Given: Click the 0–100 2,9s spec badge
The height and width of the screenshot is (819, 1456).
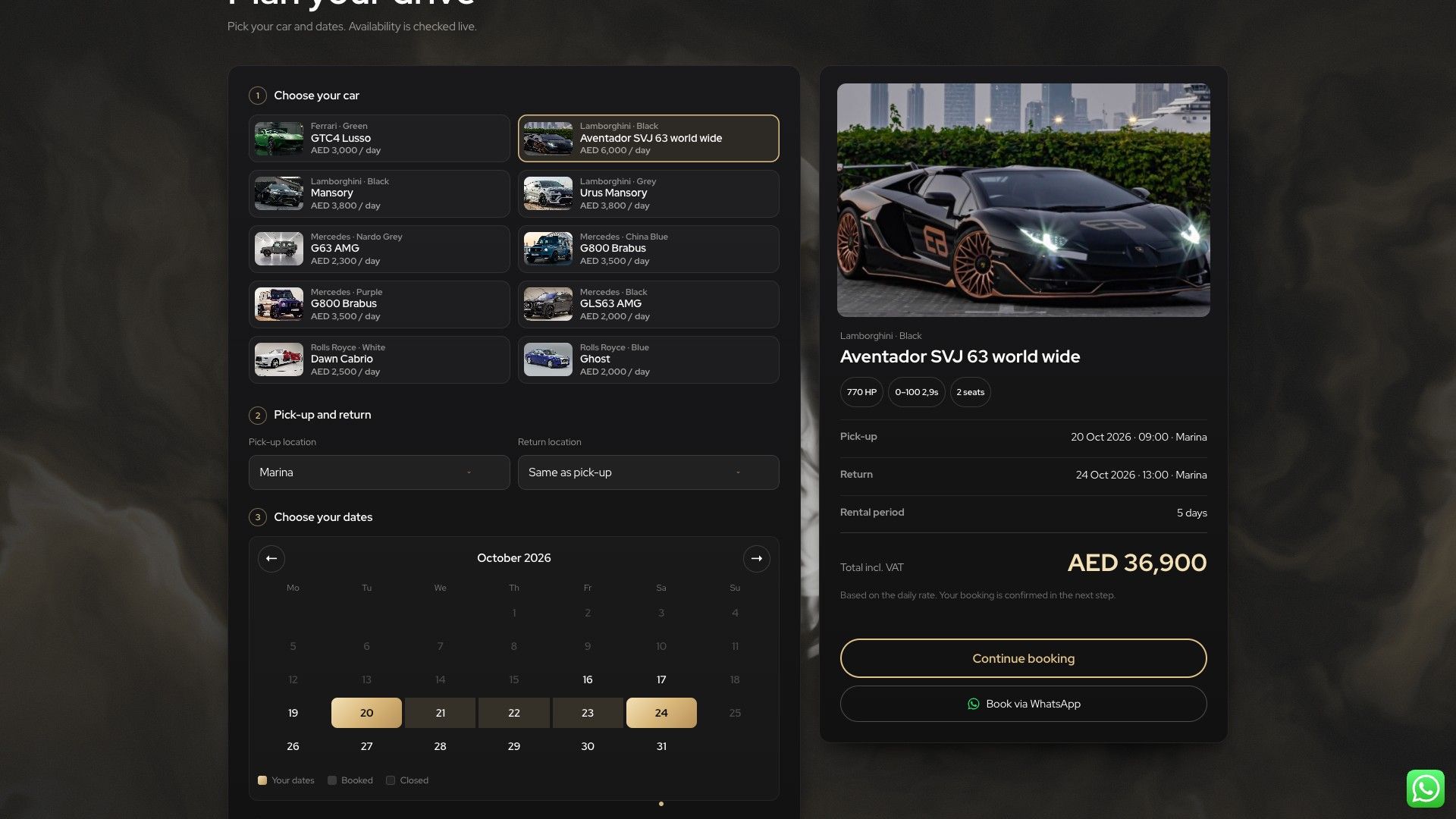Looking at the screenshot, I should pyautogui.click(x=916, y=392).
